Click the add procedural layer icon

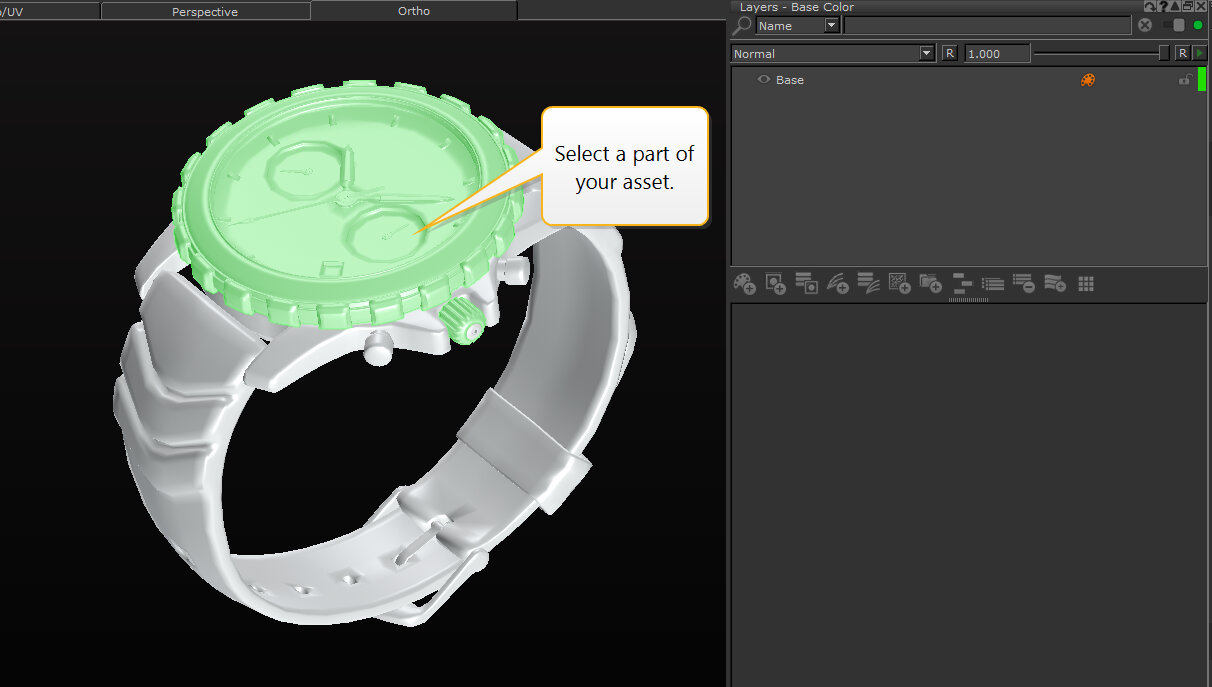899,284
